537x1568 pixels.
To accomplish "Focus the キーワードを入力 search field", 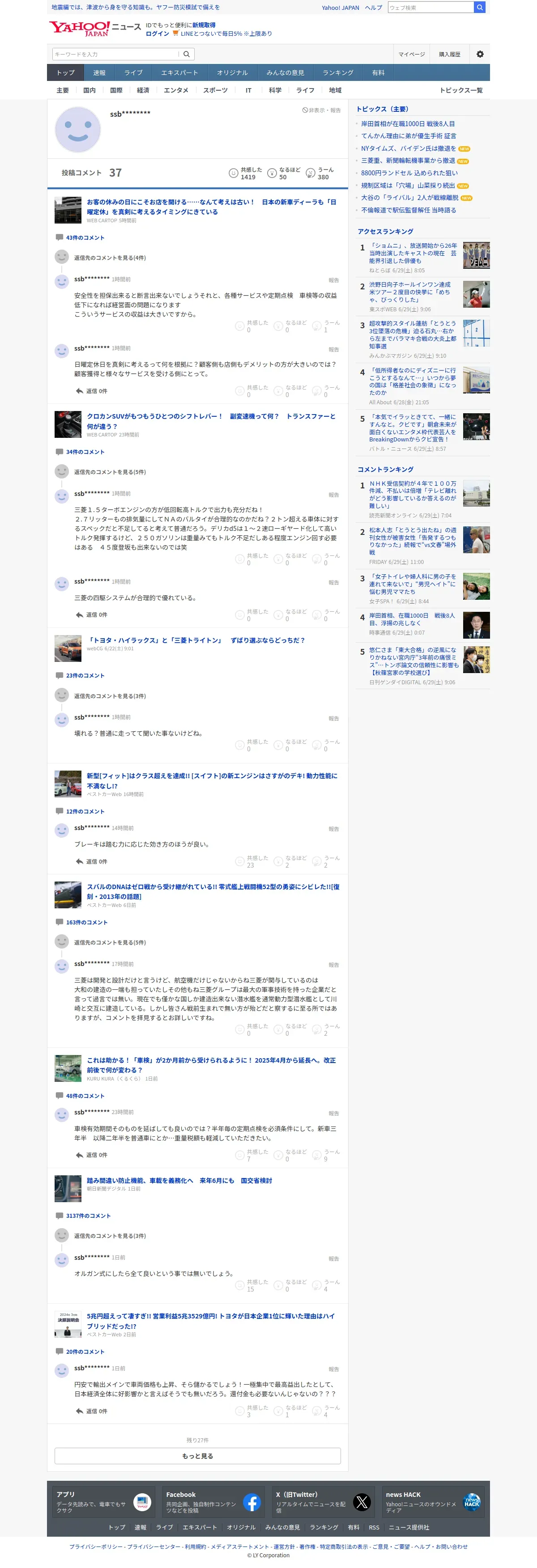I will pyautogui.click(x=116, y=54).
